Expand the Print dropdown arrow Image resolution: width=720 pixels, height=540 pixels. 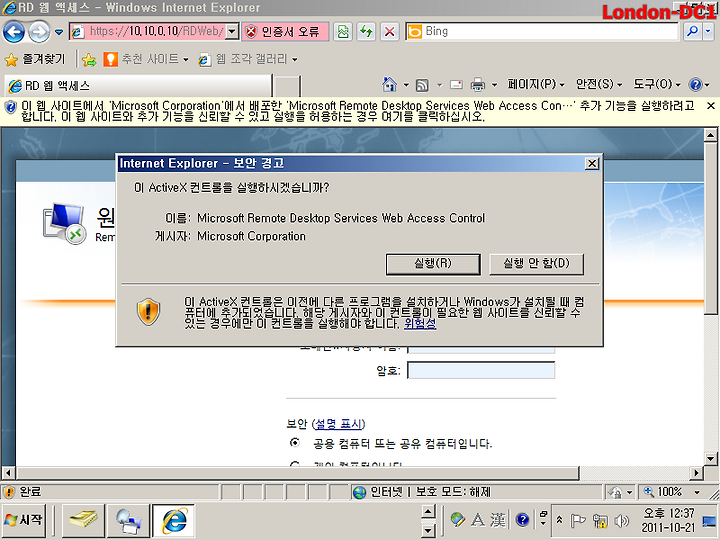pyautogui.click(x=494, y=85)
